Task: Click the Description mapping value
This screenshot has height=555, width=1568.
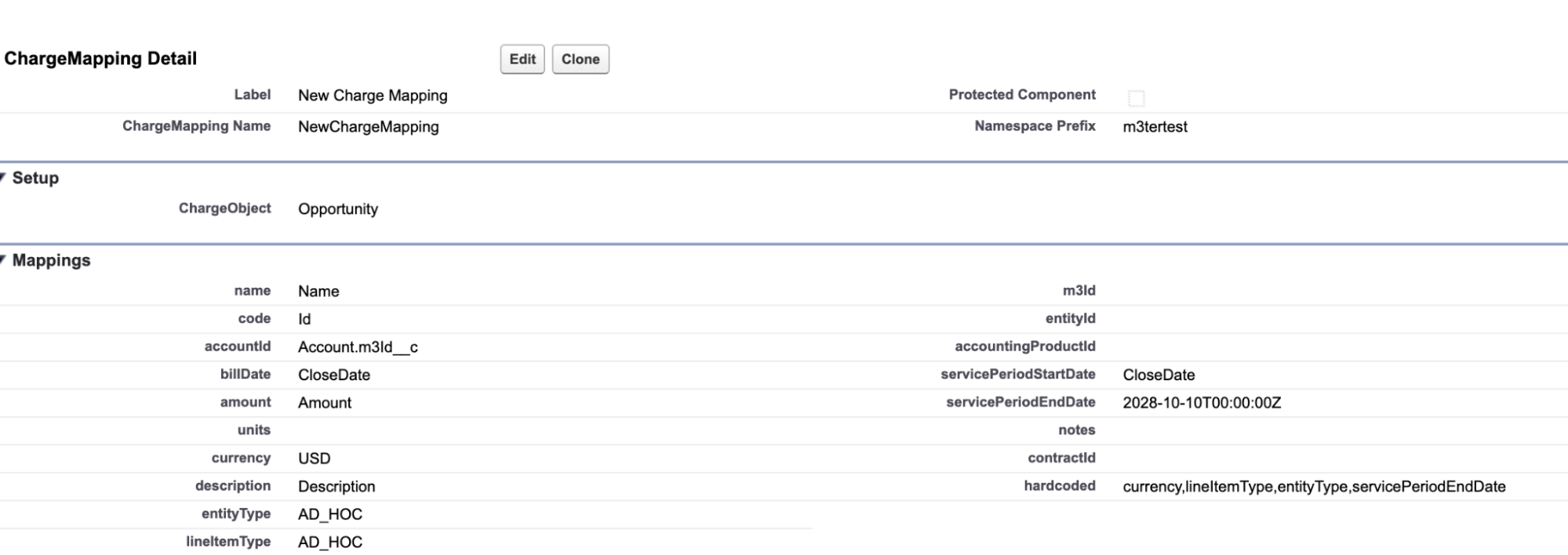Action: (x=337, y=487)
